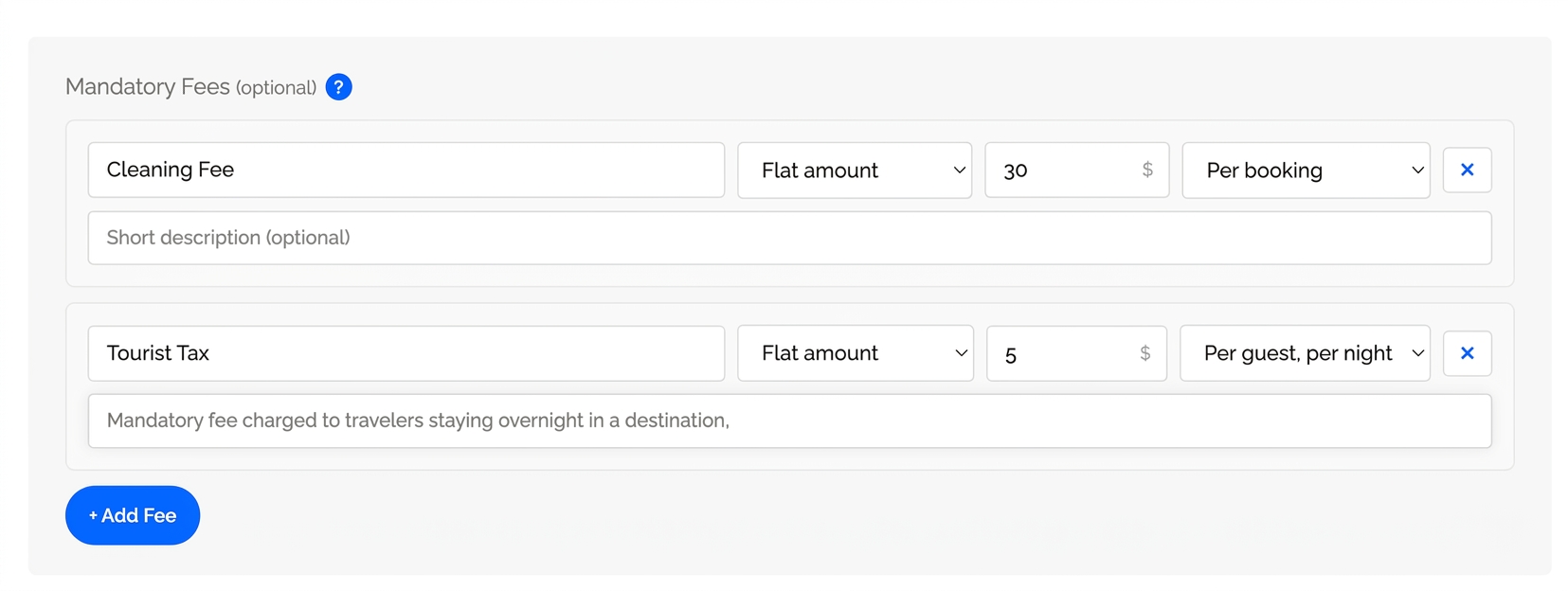Open the Per guest, per night dropdown
Image resolution: width=1568 pixels, height=591 pixels.
point(1305,353)
